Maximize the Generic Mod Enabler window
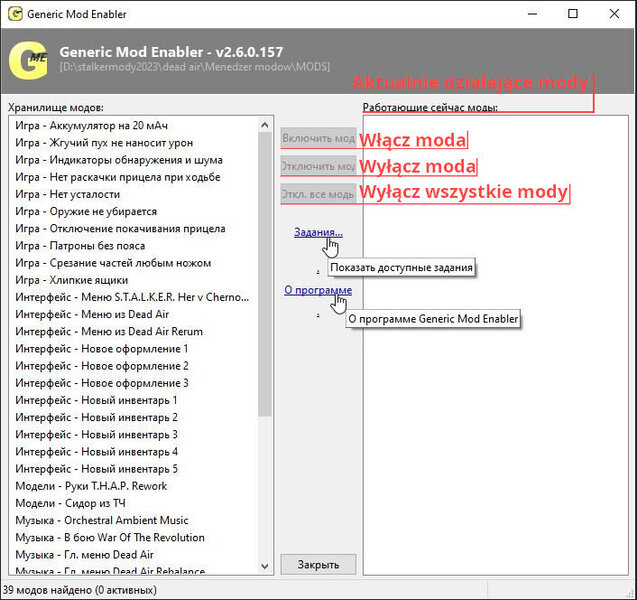 [573, 15]
